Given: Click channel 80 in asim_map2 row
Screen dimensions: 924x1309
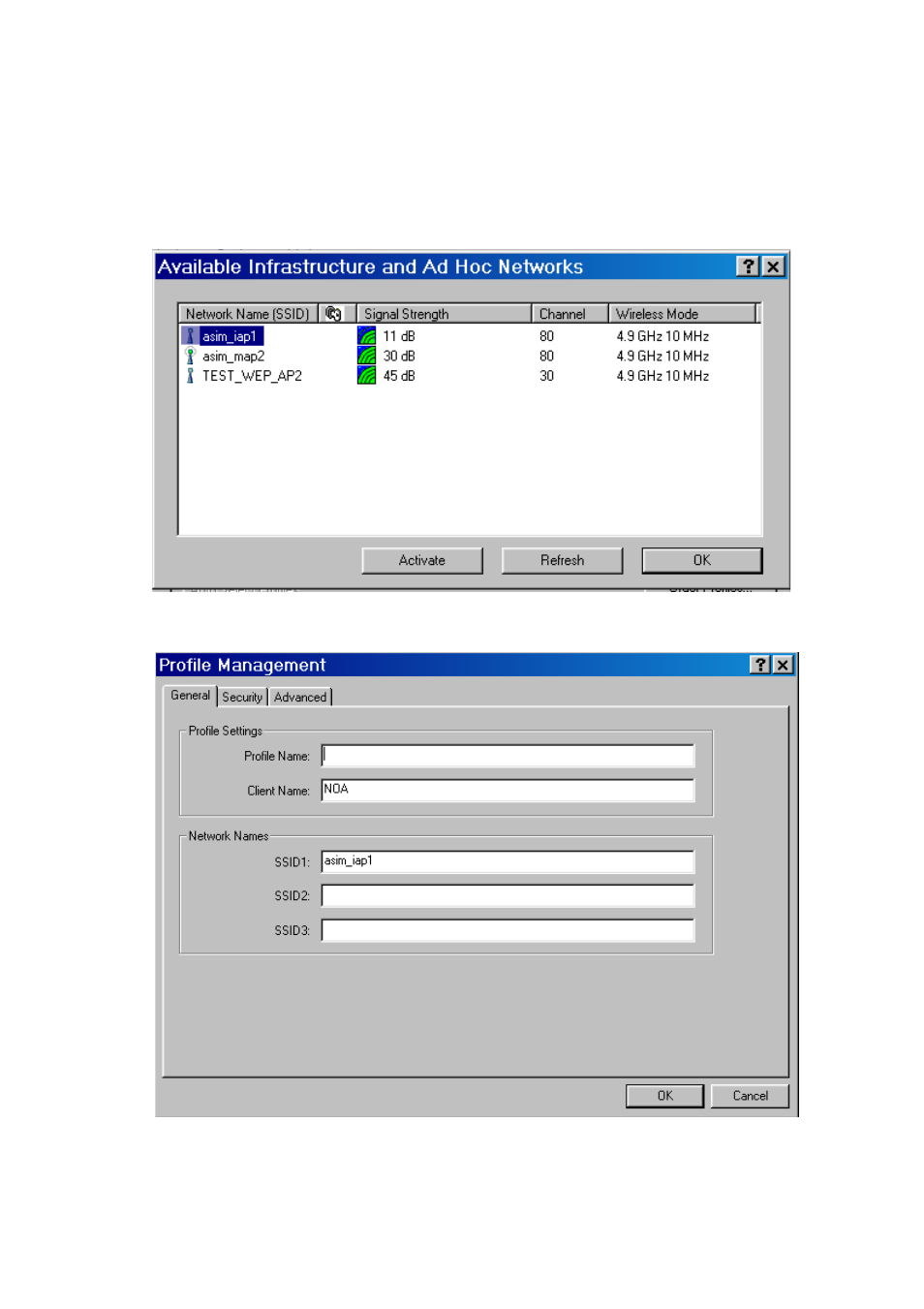Looking at the screenshot, I should (547, 356).
